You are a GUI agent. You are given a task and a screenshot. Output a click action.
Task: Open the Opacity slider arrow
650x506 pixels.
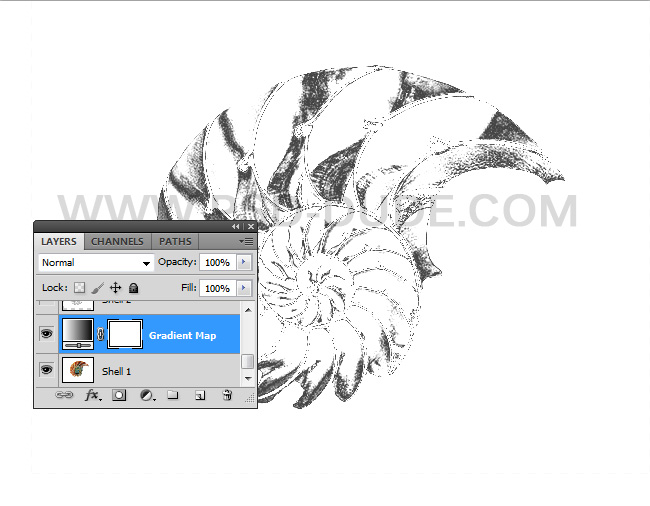coord(244,262)
